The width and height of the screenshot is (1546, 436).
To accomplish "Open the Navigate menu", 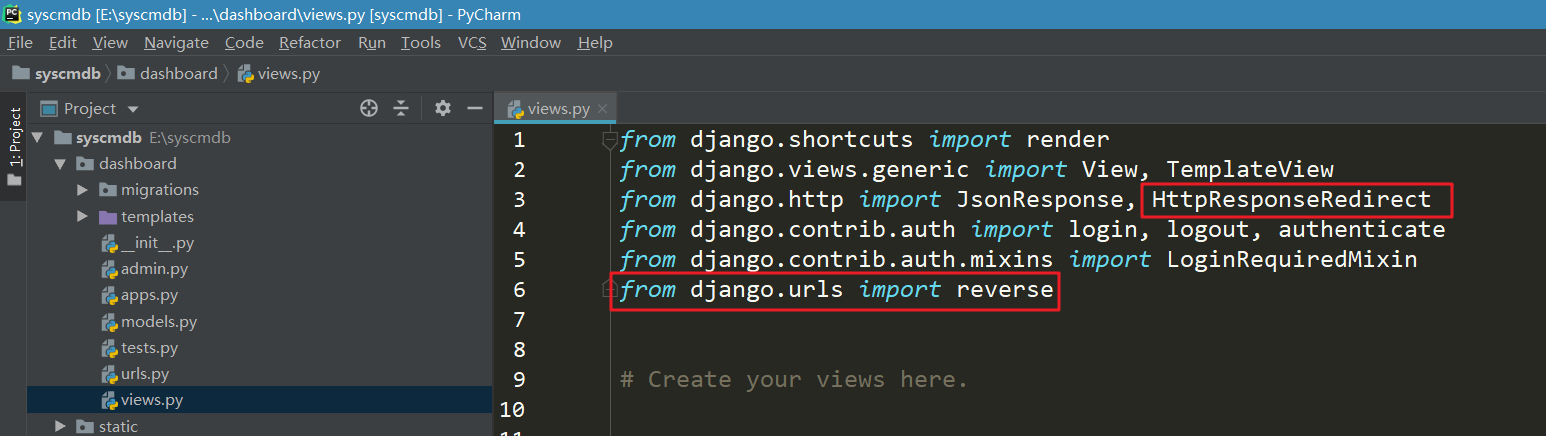I will [176, 43].
